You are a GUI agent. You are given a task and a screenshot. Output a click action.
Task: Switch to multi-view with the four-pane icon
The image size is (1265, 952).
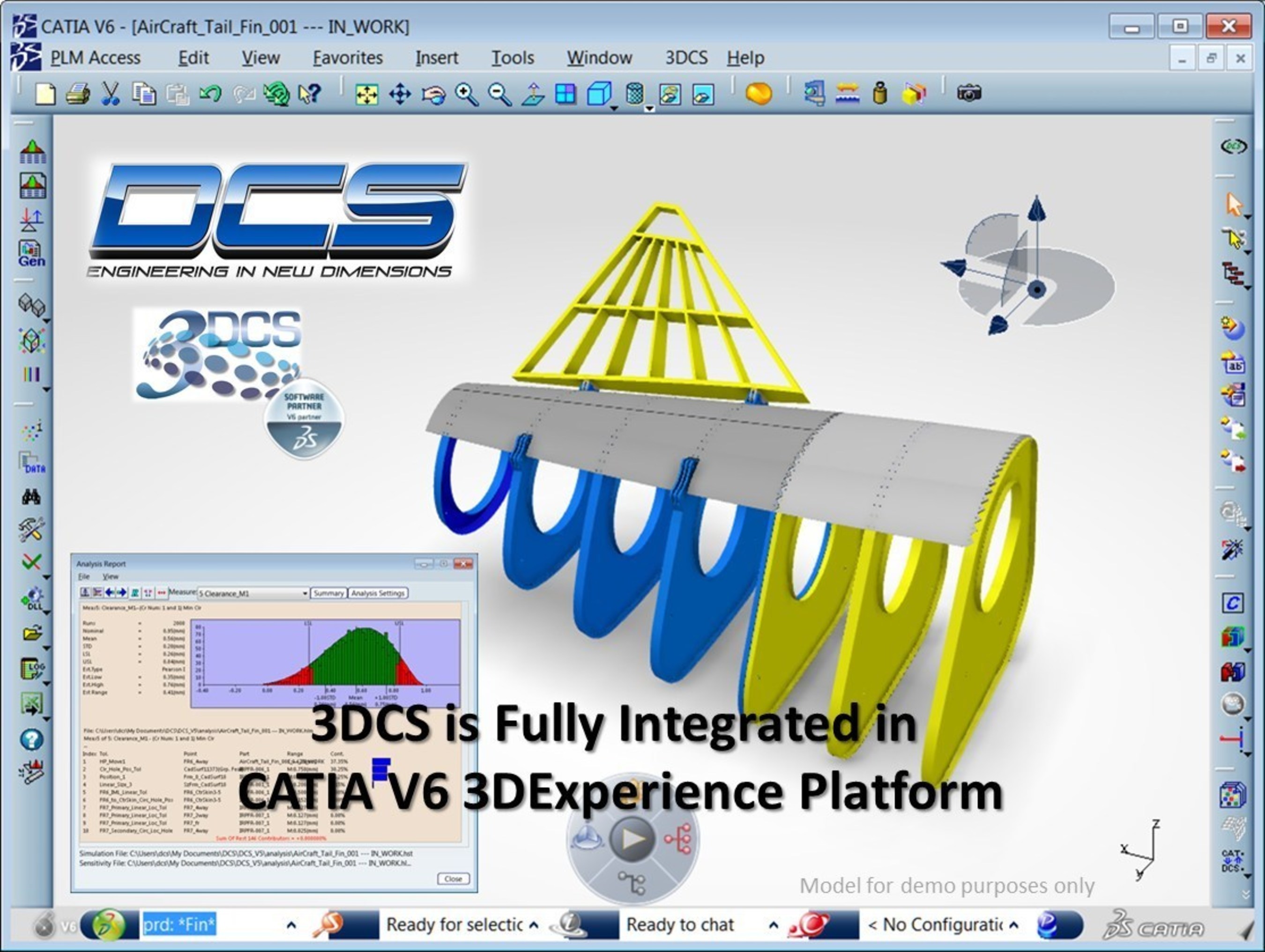tap(566, 94)
